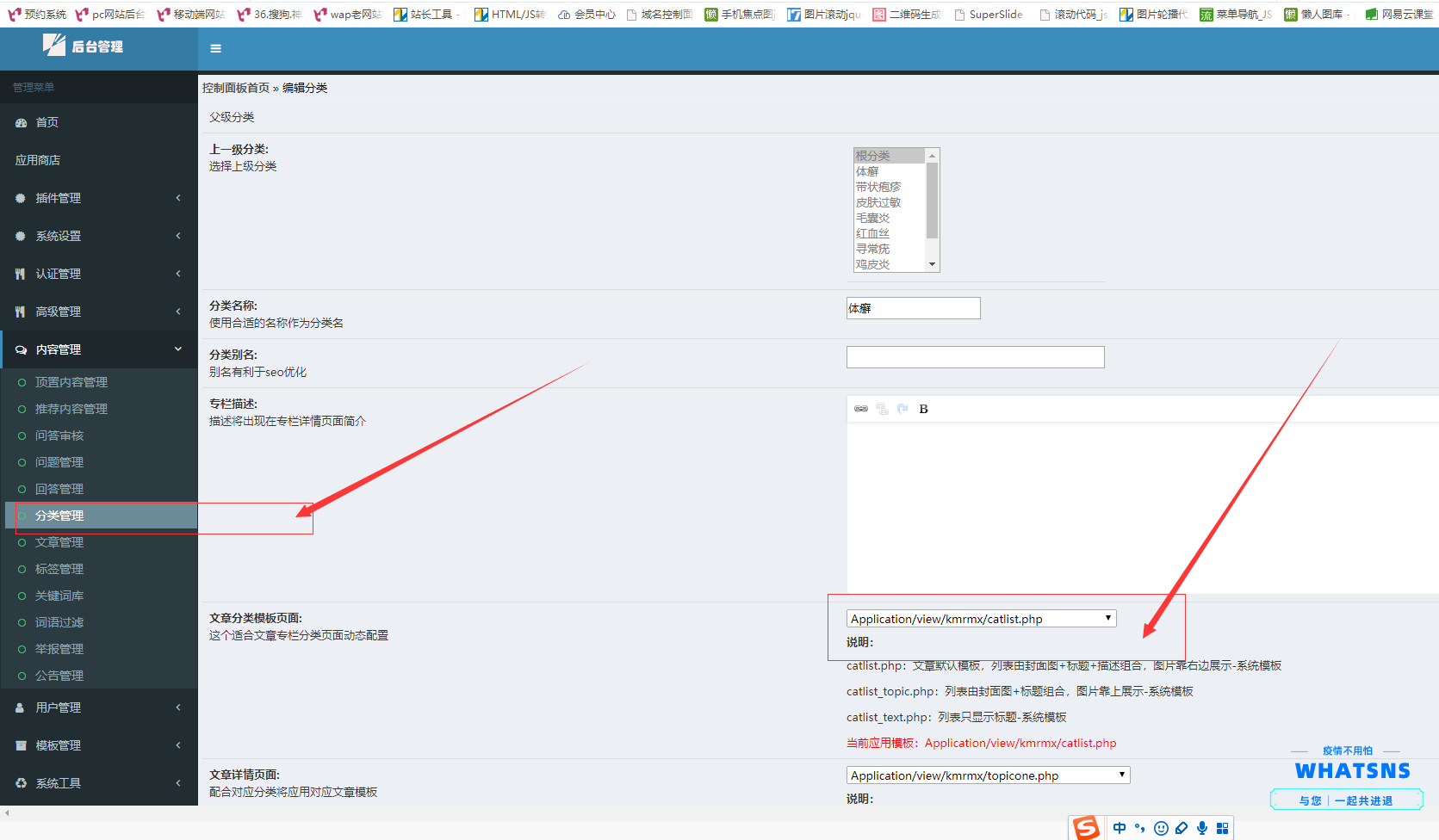The image size is (1439, 840).
Task: Click the 分类别名 text input field
Action: [x=975, y=357]
